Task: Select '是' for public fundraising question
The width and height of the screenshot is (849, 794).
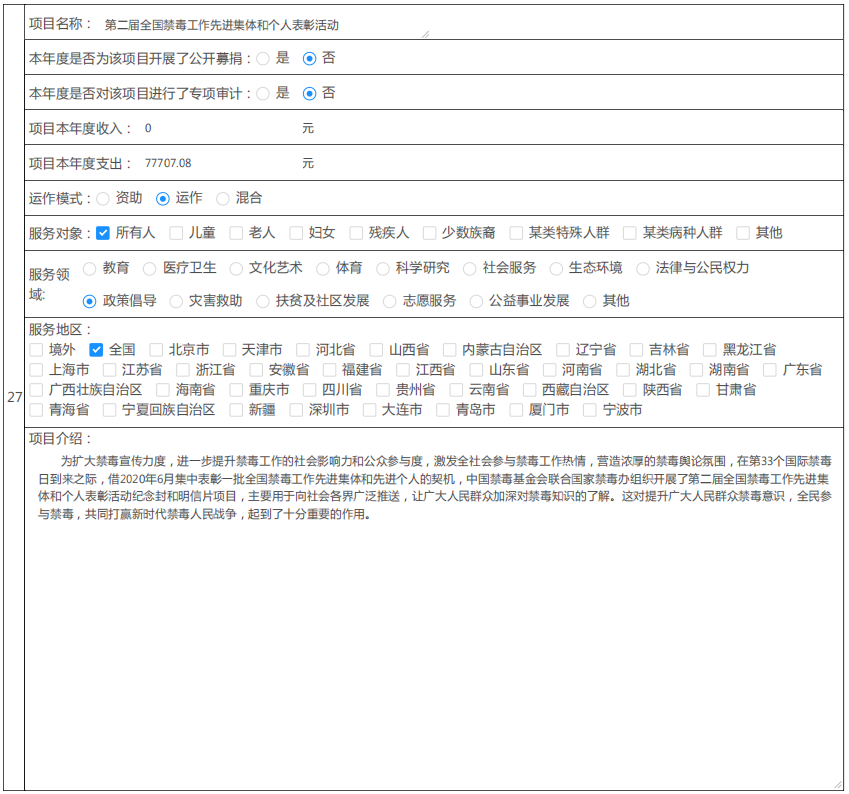Action: pyautogui.click(x=263, y=59)
